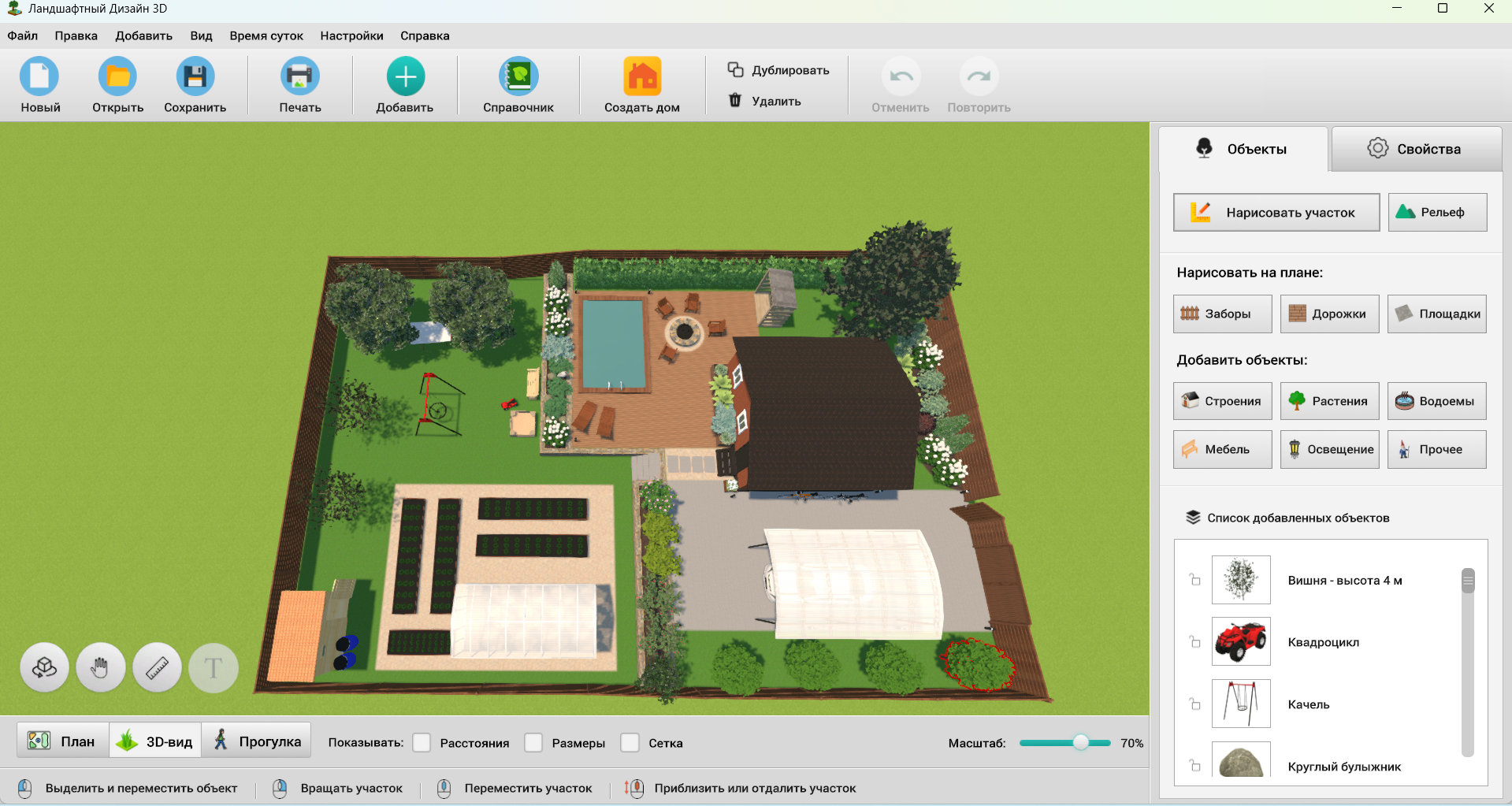This screenshot has width=1512, height=806.
Task: Switch to the План view tab
Action: [x=63, y=741]
